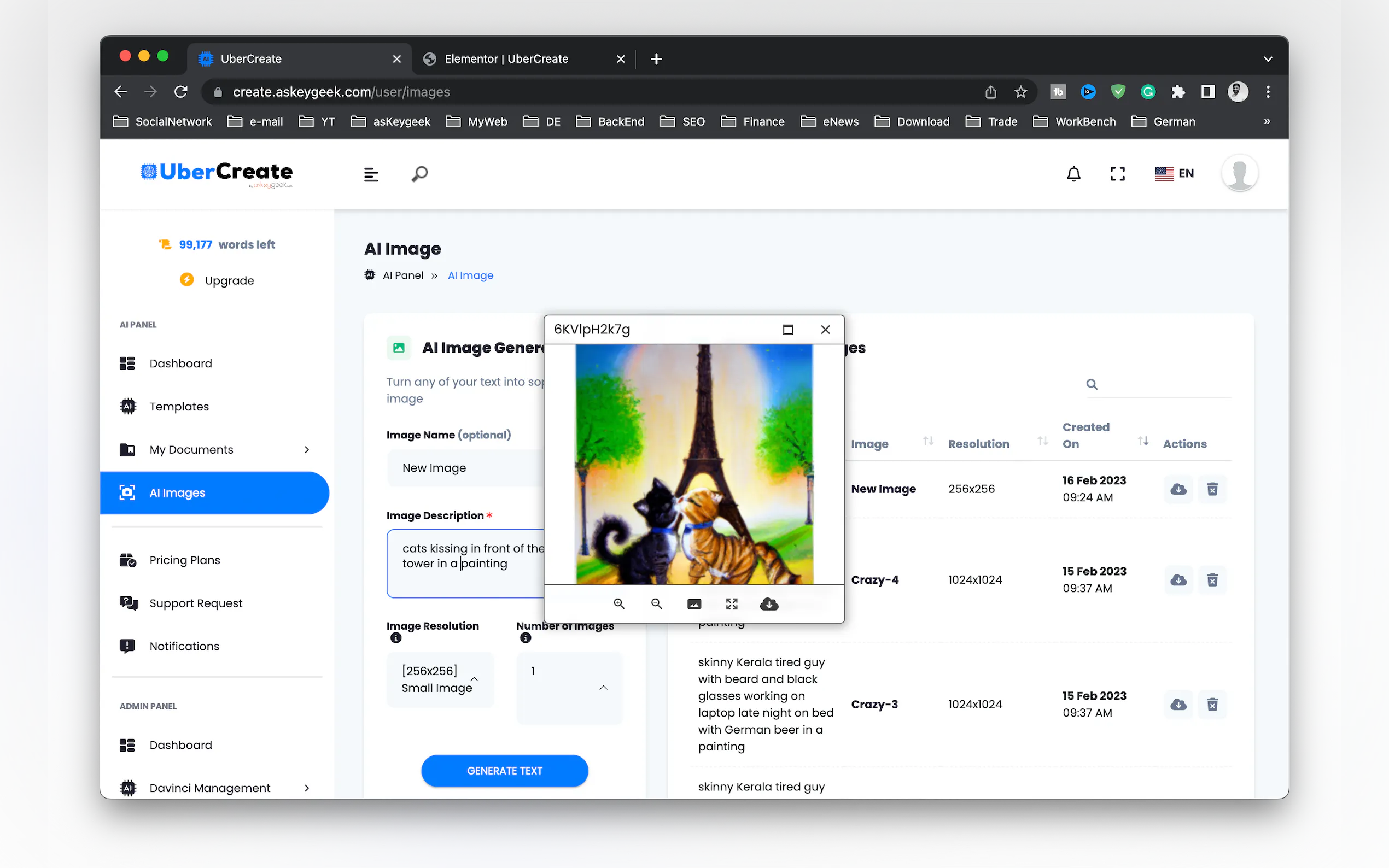Toggle the sidebar with the hamburger icon
The width and height of the screenshot is (1389, 868).
pos(371,173)
